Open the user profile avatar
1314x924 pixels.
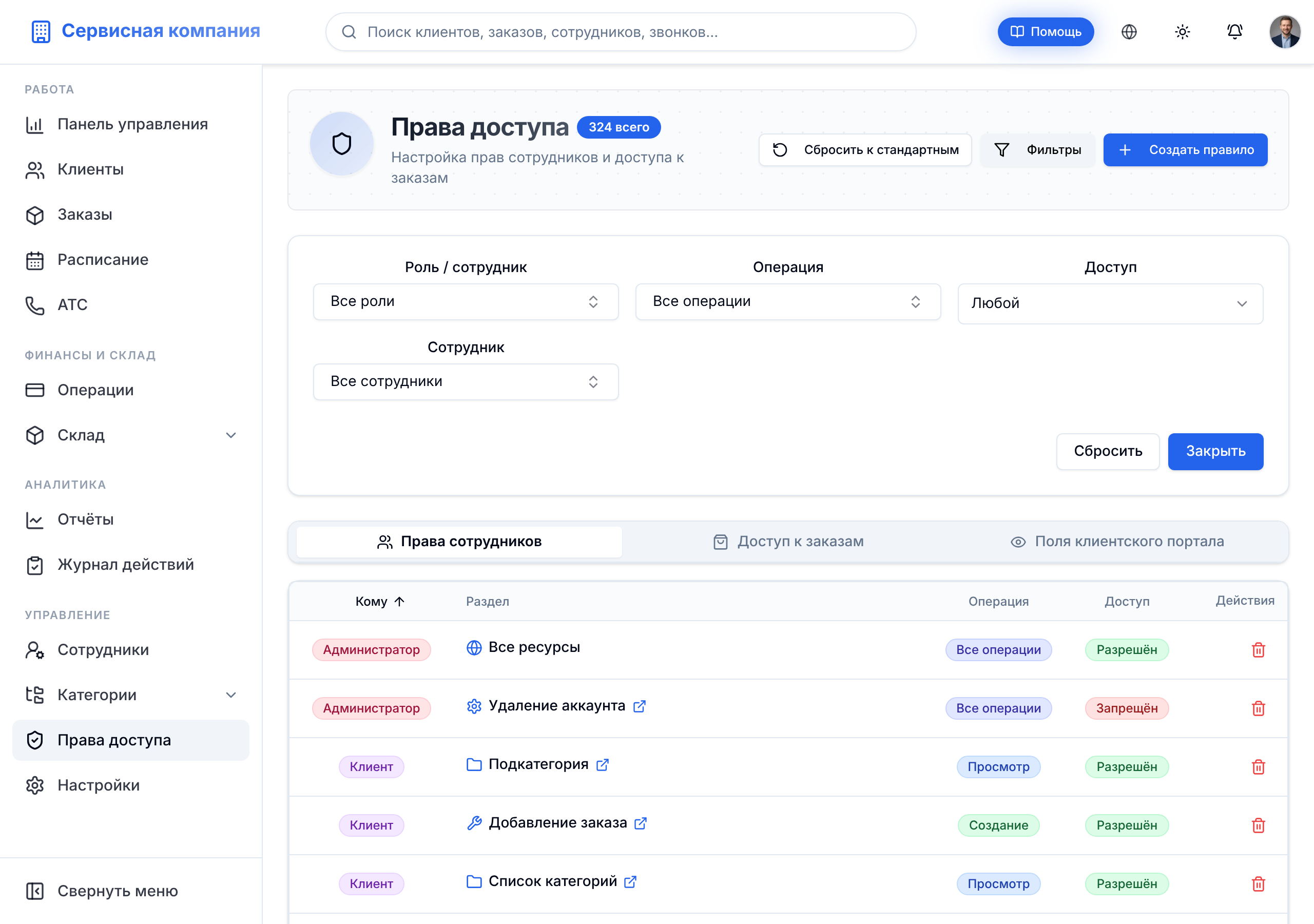pos(1285,32)
